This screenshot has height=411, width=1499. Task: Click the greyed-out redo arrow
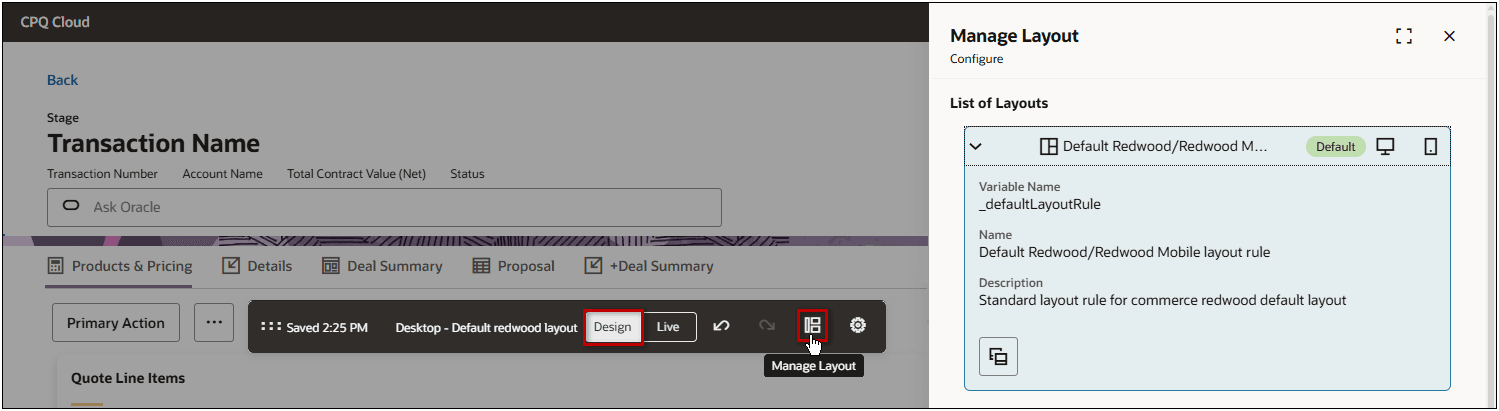coord(767,326)
